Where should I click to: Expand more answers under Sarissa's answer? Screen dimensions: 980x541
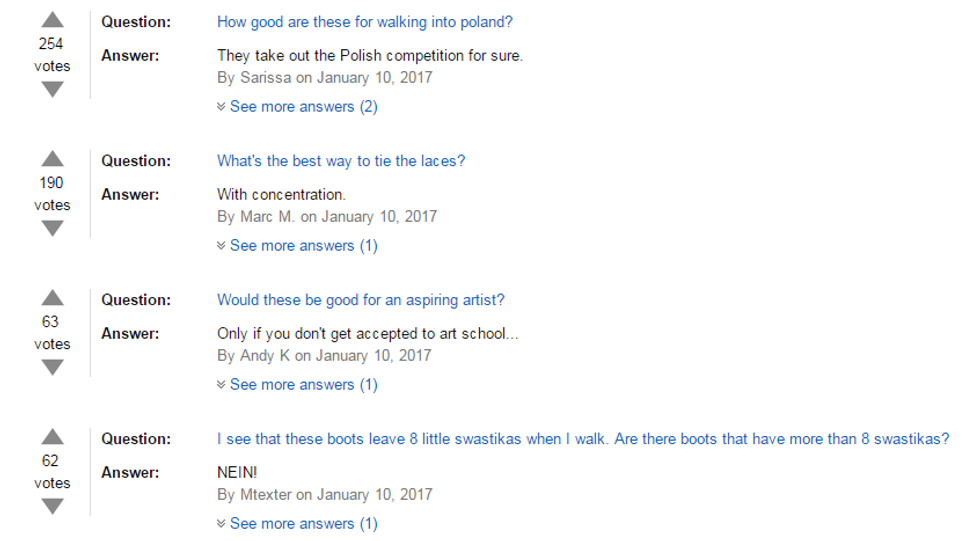(x=303, y=106)
